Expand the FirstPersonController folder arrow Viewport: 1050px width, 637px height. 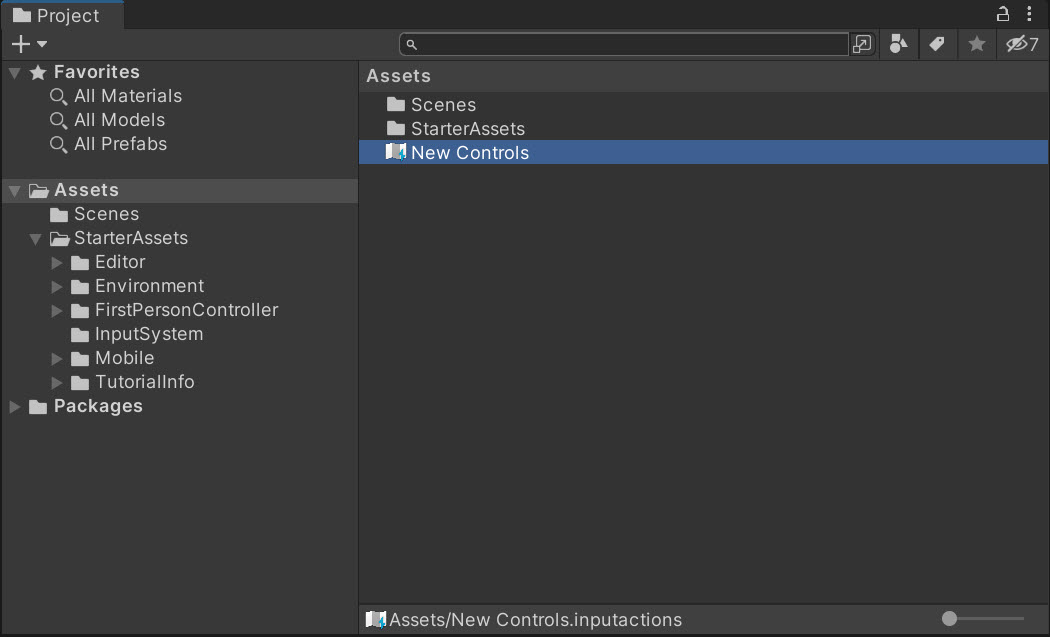[x=57, y=311]
